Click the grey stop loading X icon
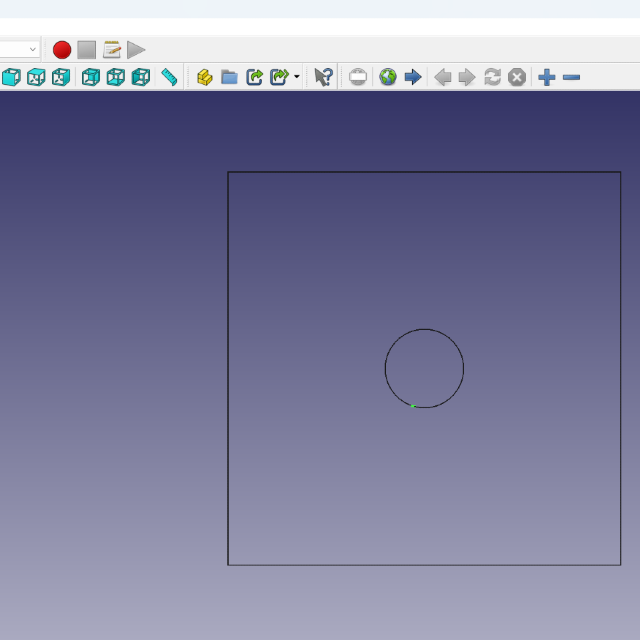 point(517,77)
